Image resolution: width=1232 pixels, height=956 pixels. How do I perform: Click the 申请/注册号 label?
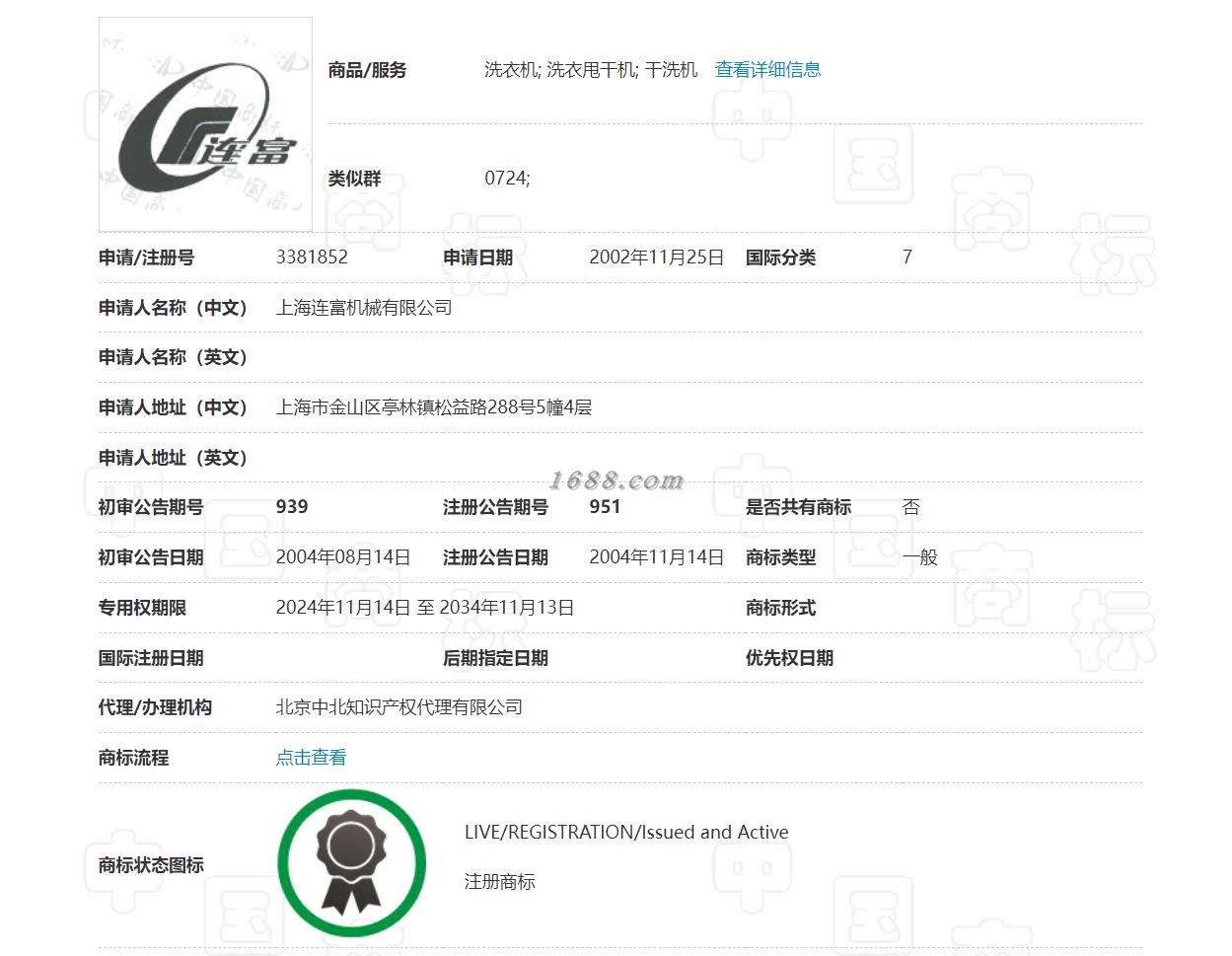[x=146, y=257]
